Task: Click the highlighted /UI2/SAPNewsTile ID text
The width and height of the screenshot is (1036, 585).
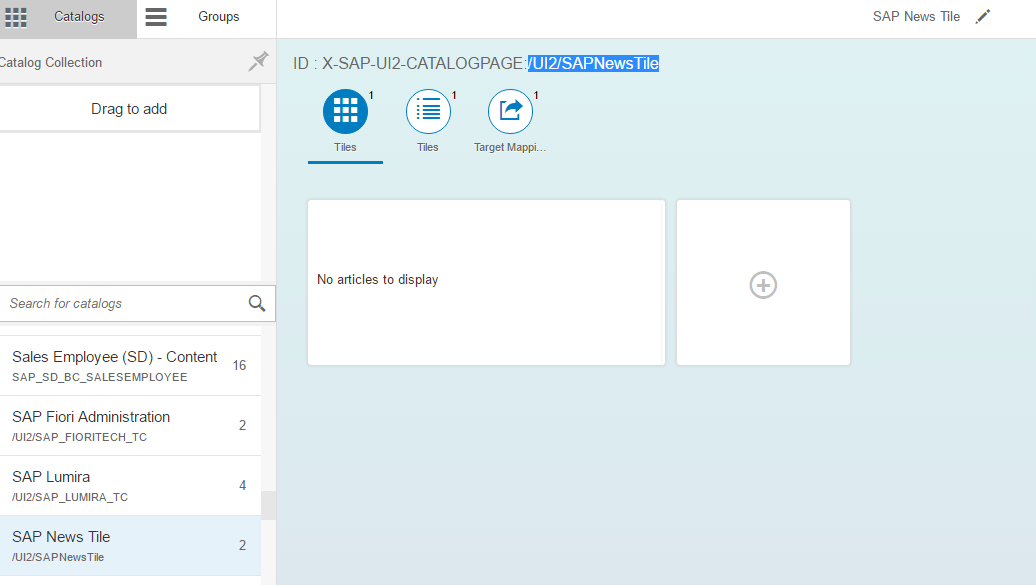Action: (593, 63)
